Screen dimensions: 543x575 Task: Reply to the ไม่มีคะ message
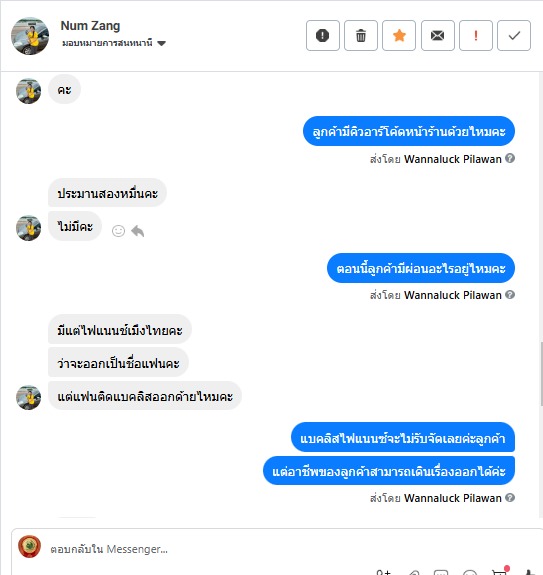click(137, 231)
